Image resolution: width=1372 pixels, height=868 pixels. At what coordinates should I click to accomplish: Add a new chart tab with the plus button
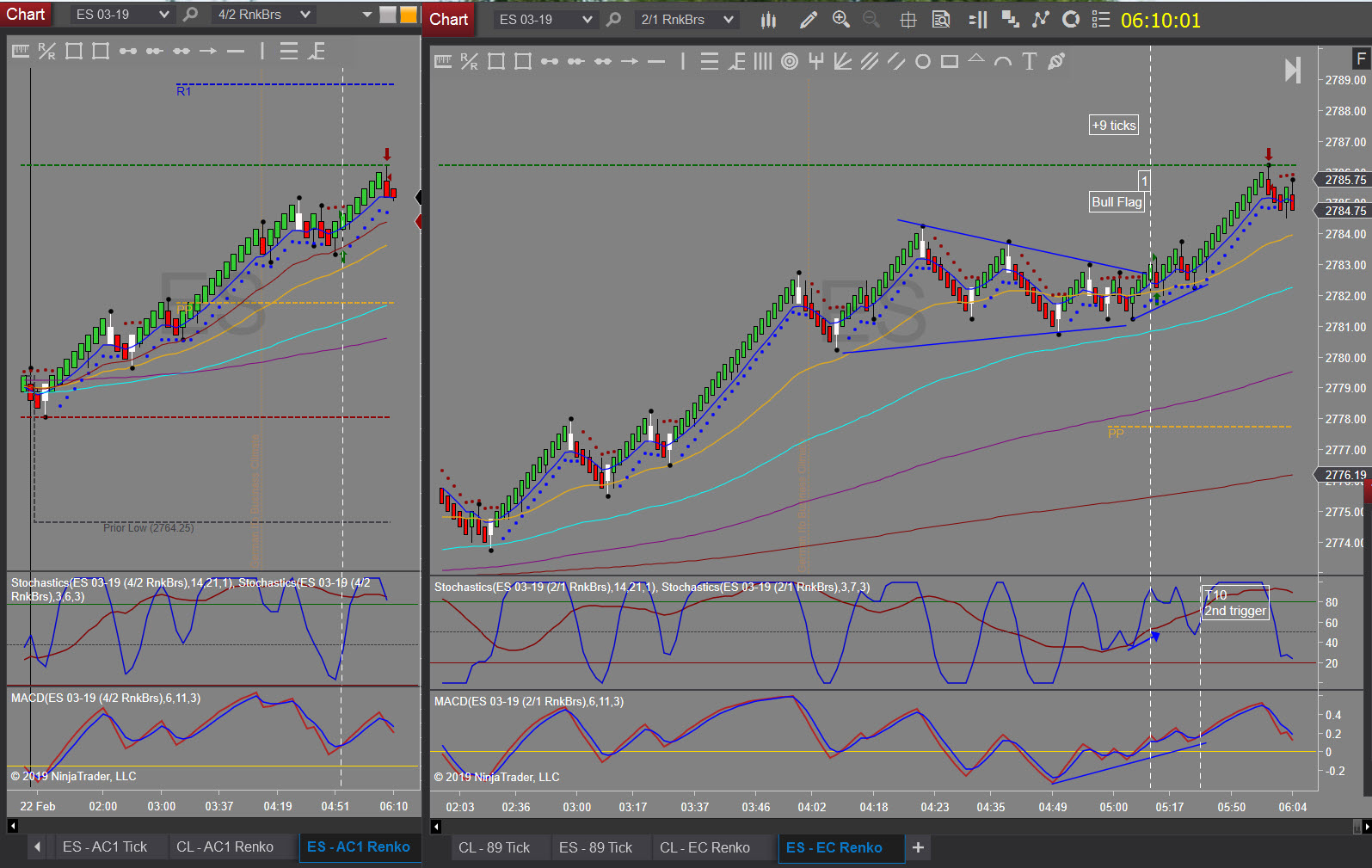tap(918, 848)
